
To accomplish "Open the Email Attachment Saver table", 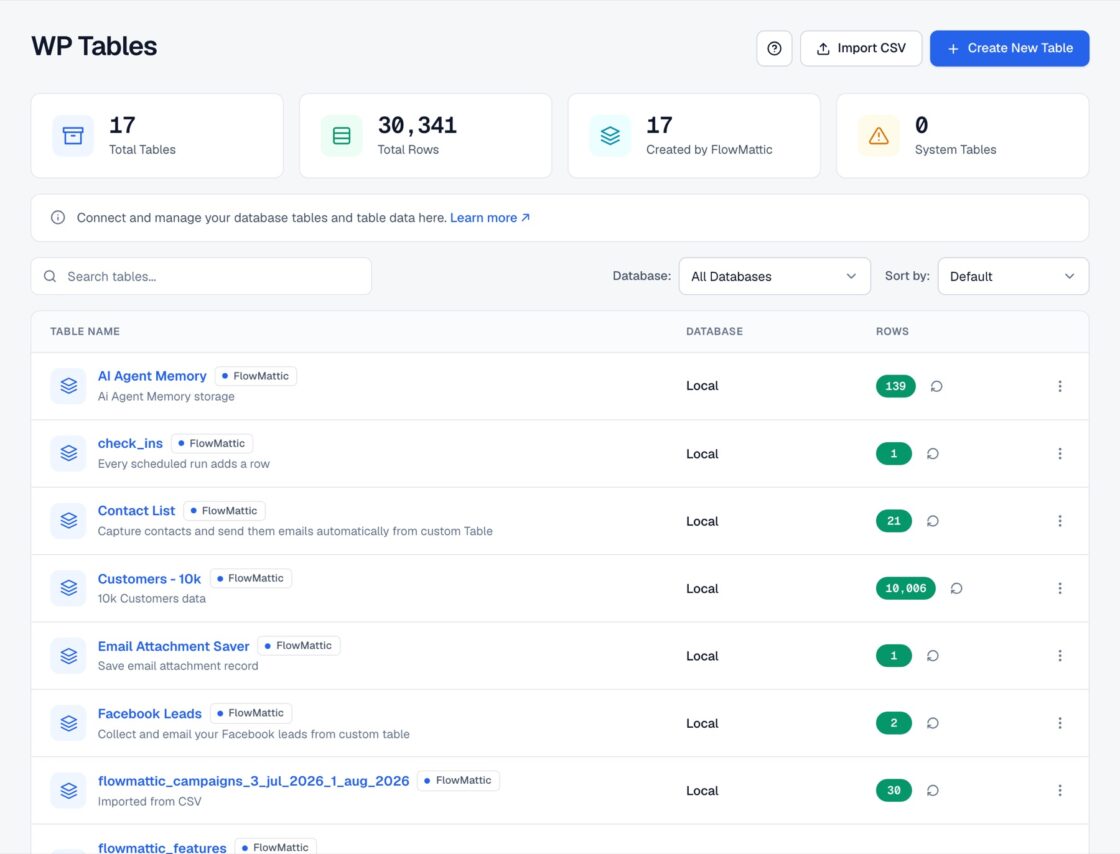I will (174, 646).
